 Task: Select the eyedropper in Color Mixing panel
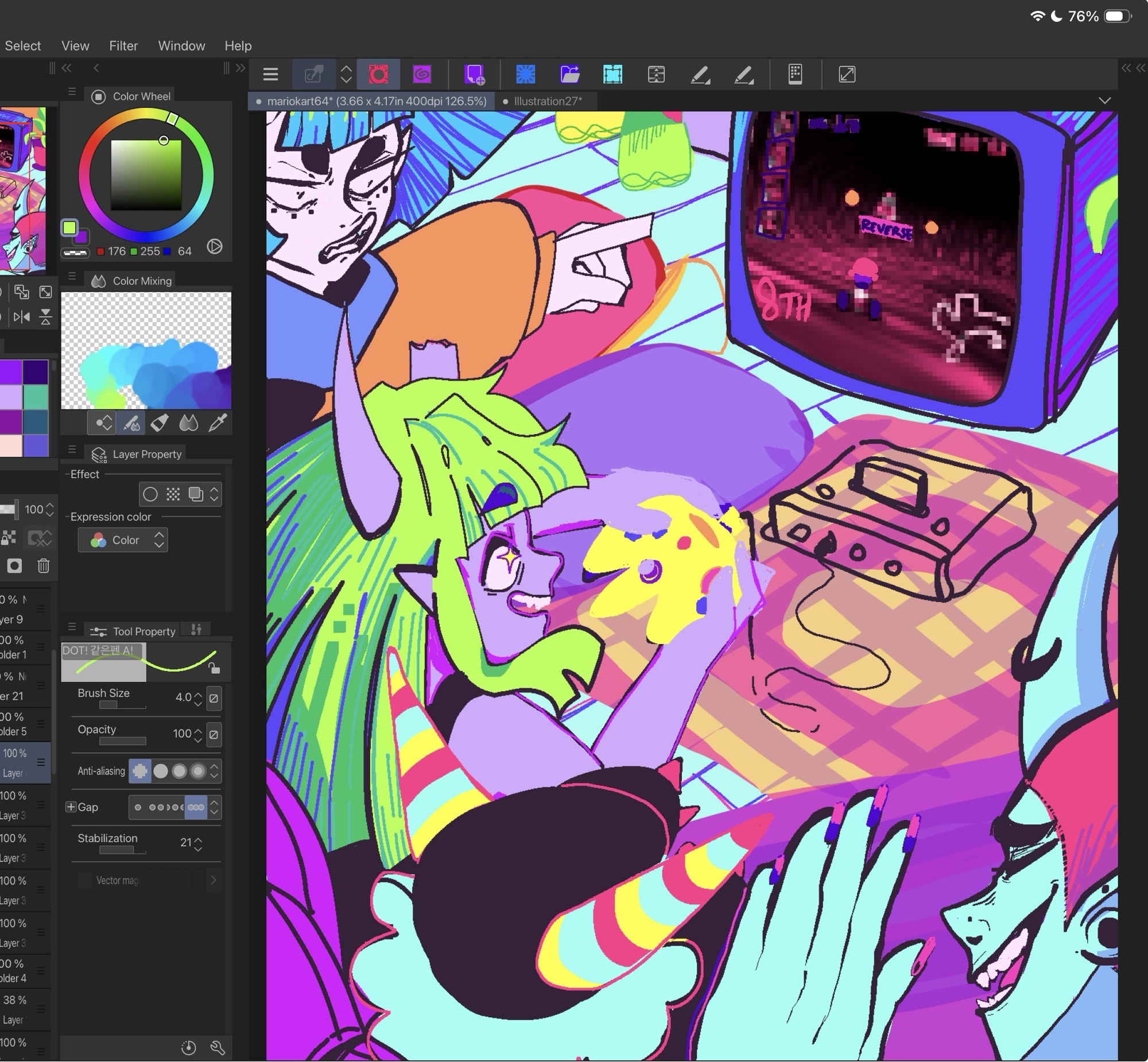tap(218, 424)
